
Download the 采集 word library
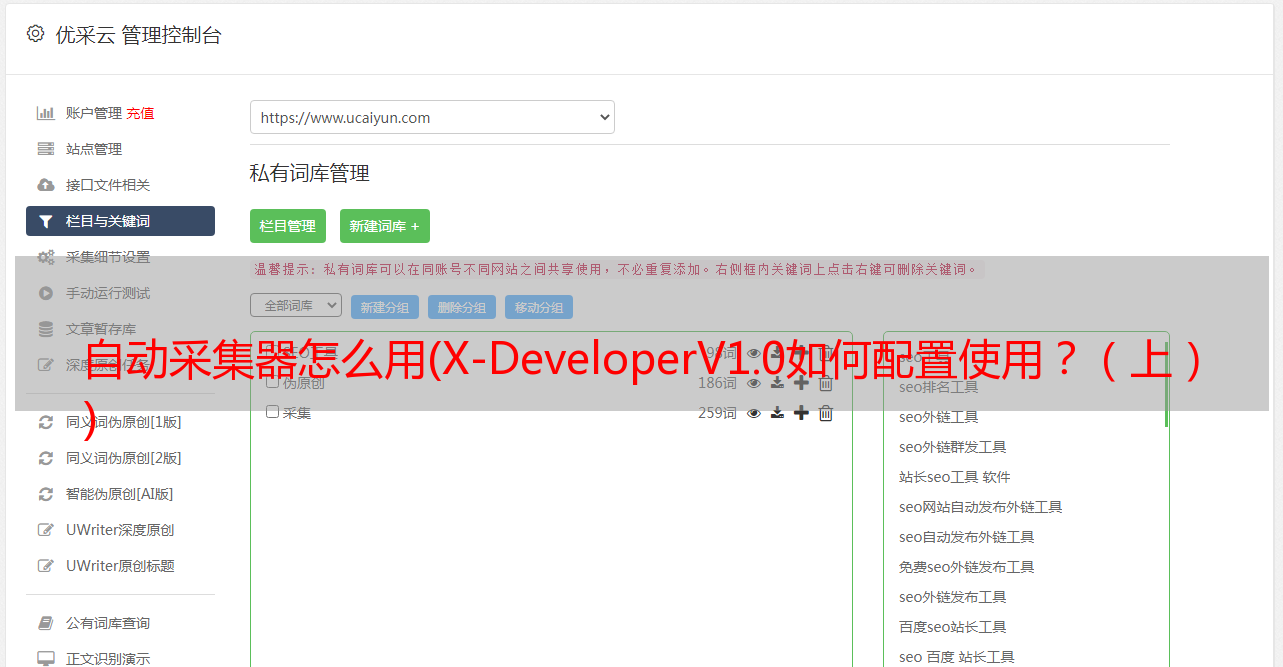[x=777, y=413]
